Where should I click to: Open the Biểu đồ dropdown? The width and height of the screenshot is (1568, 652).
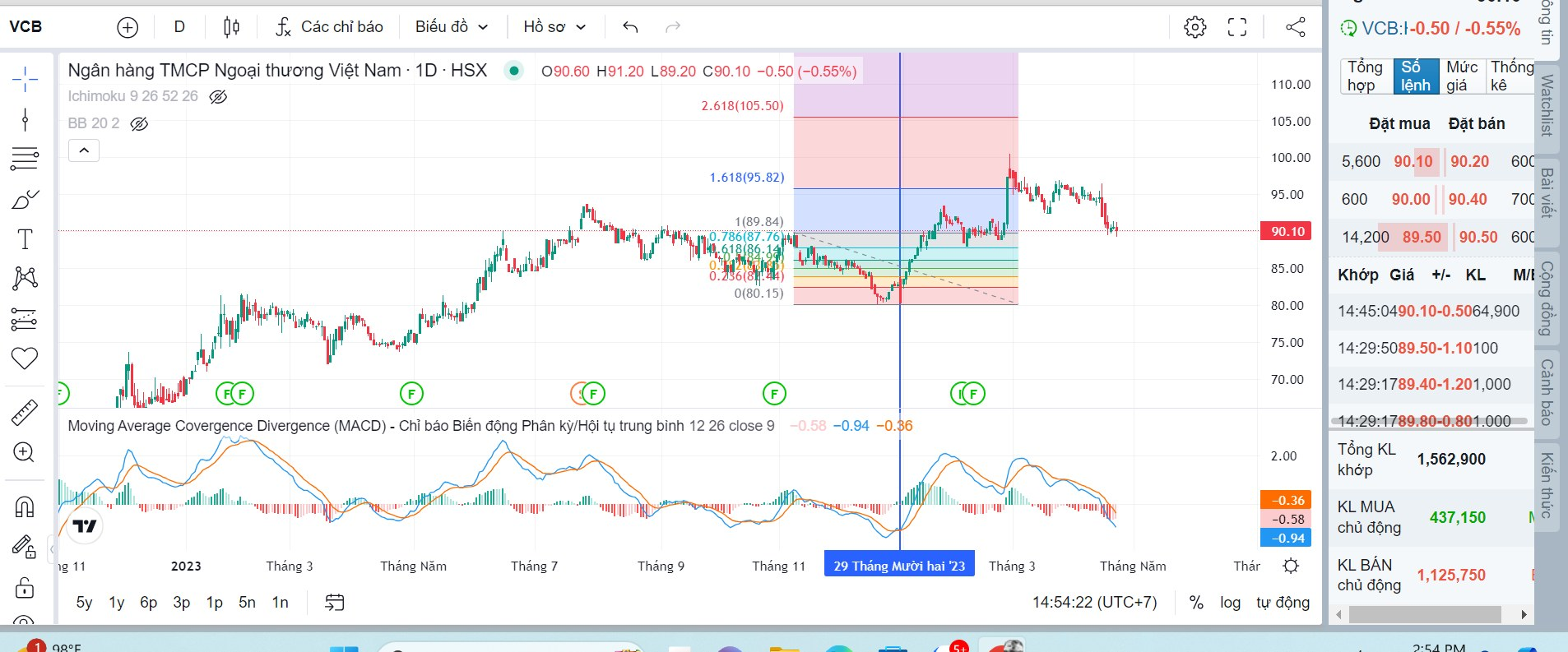(x=451, y=27)
